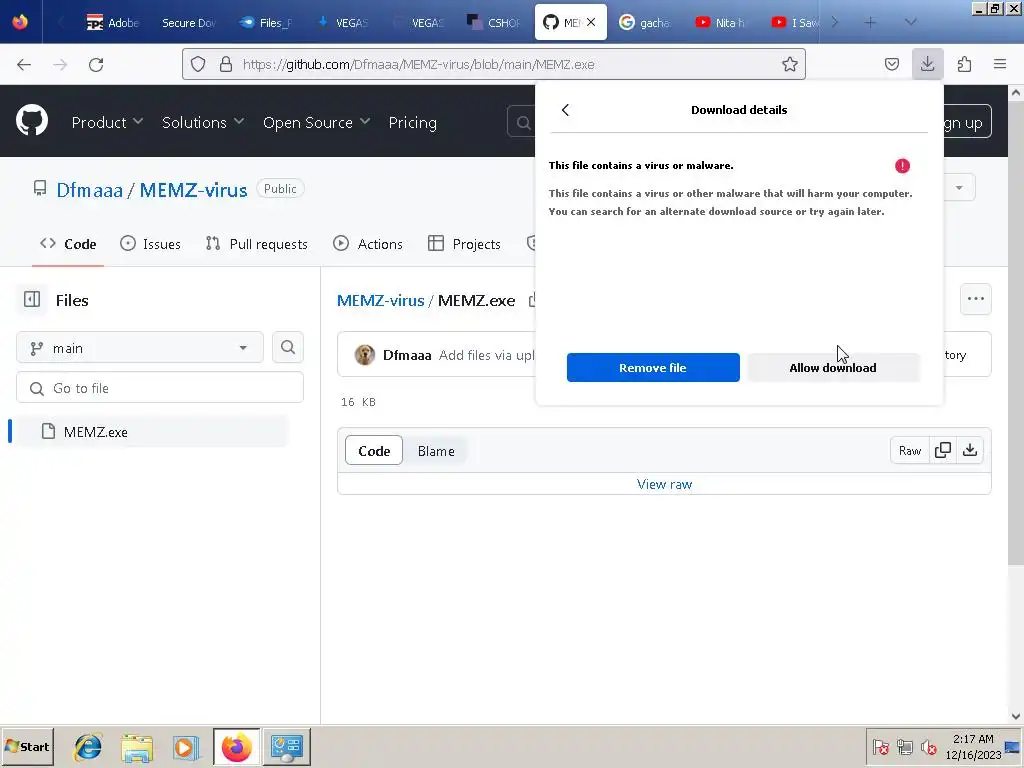Select MEMZ.exe in file tree
Viewport: 1024px width, 768px height.
pyautogui.click(x=152, y=432)
